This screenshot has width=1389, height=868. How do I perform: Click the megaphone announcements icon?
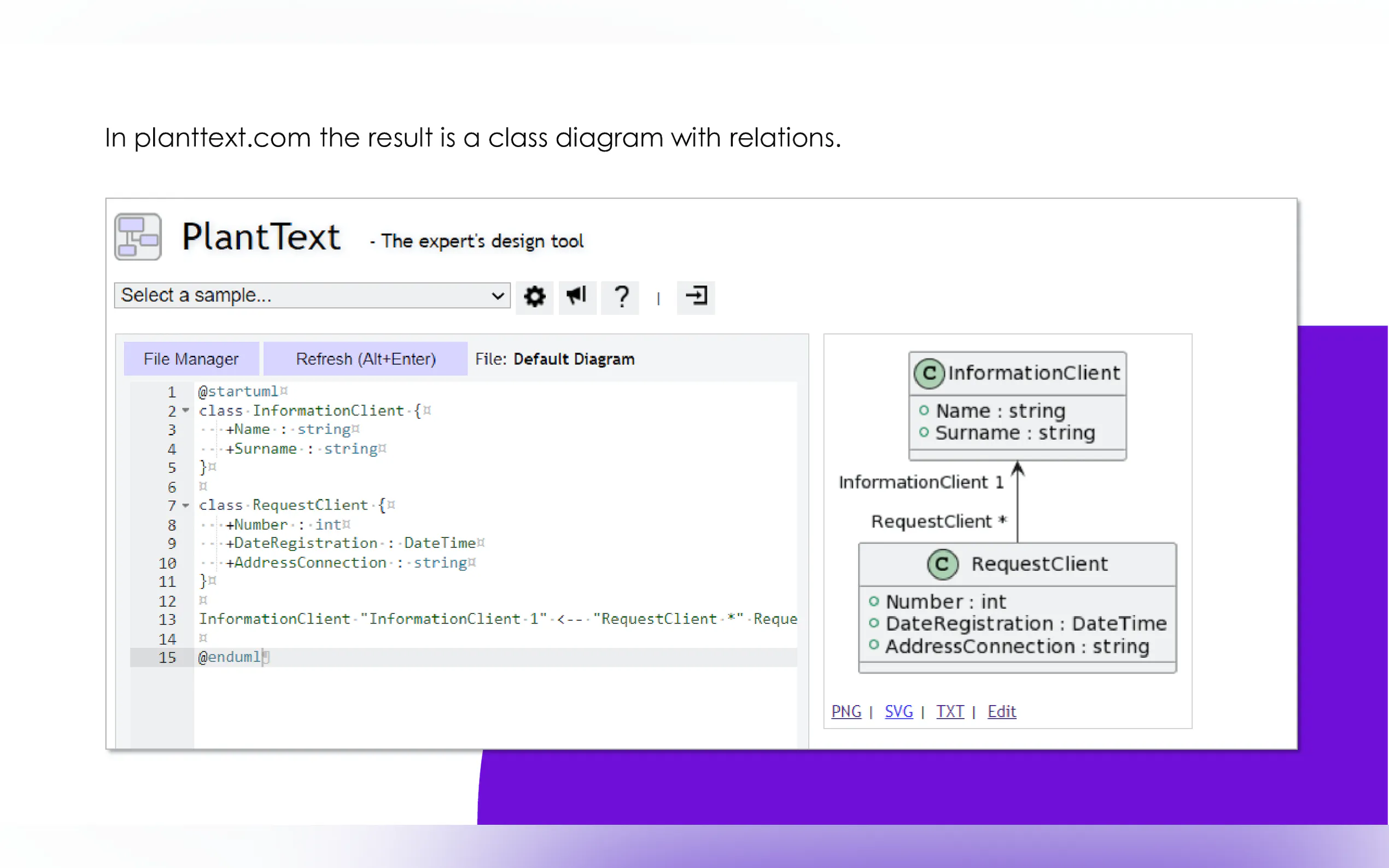[576, 296]
